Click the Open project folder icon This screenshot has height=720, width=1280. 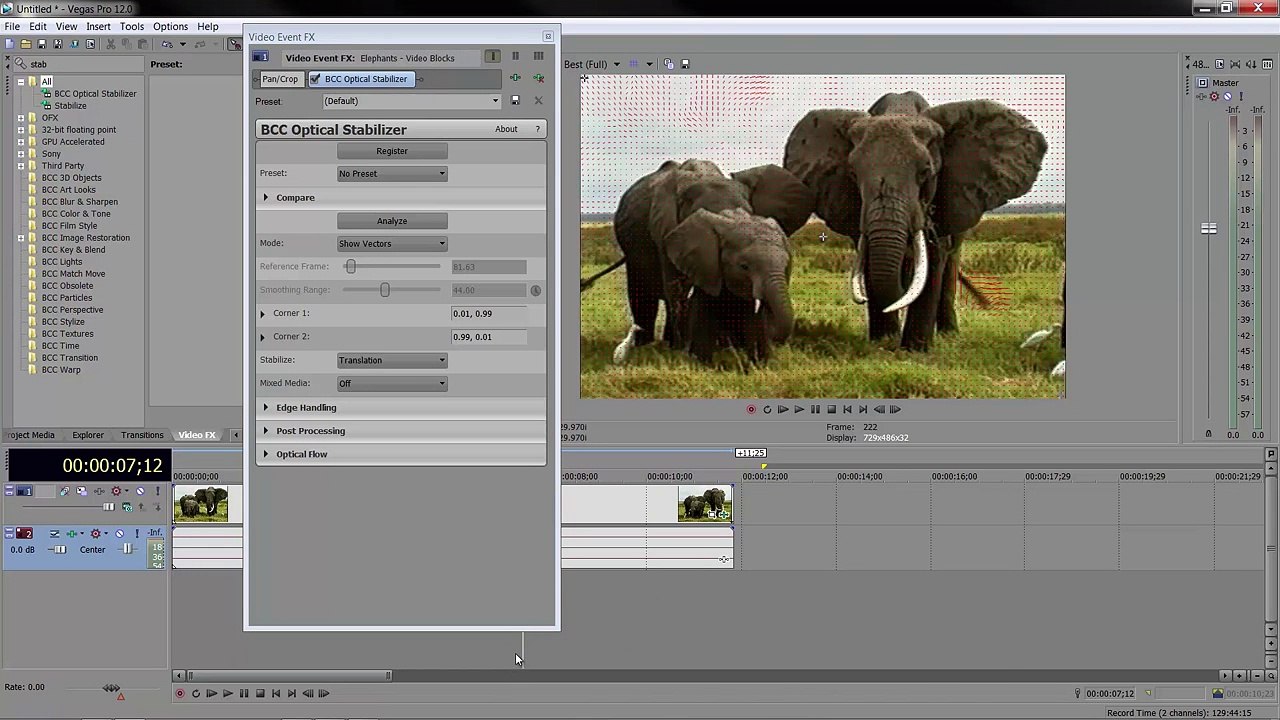click(x=26, y=44)
